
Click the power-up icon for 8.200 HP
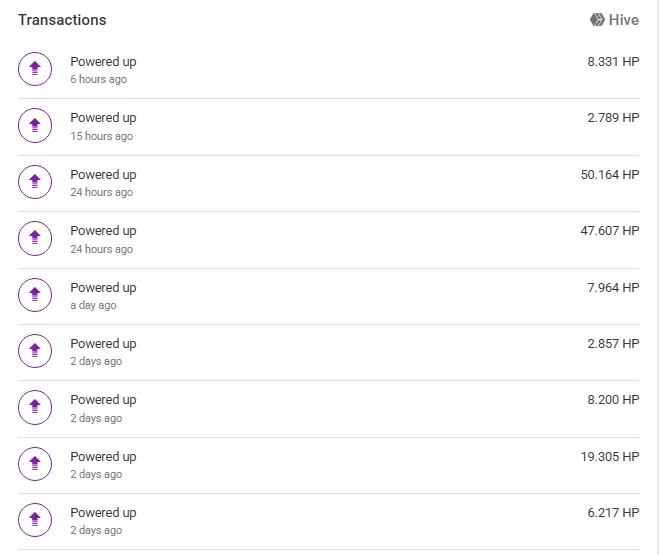pyautogui.click(x=35, y=407)
